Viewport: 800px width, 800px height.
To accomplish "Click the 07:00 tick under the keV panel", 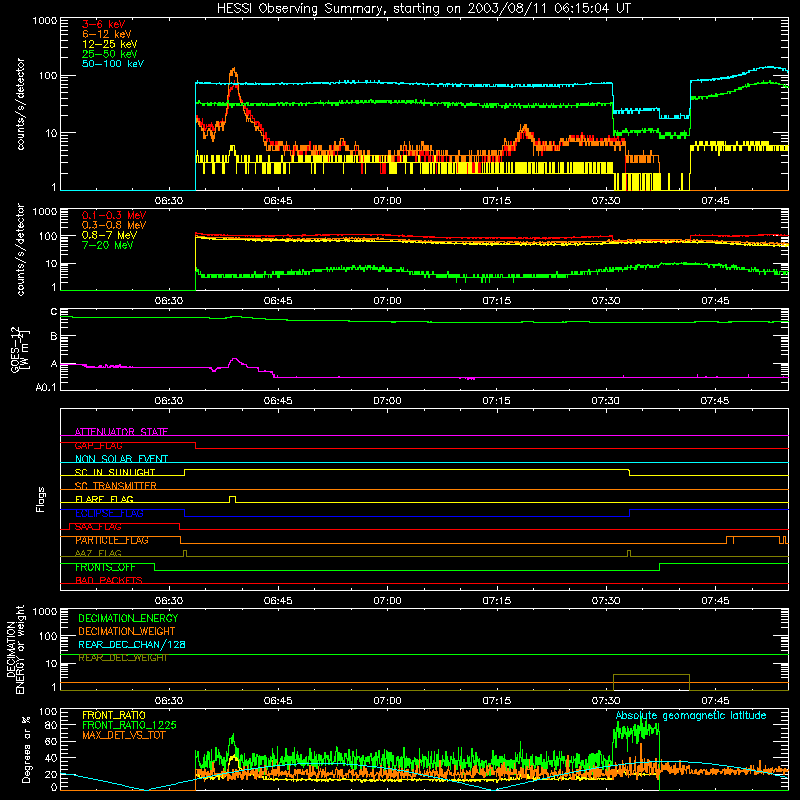I will [387, 201].
